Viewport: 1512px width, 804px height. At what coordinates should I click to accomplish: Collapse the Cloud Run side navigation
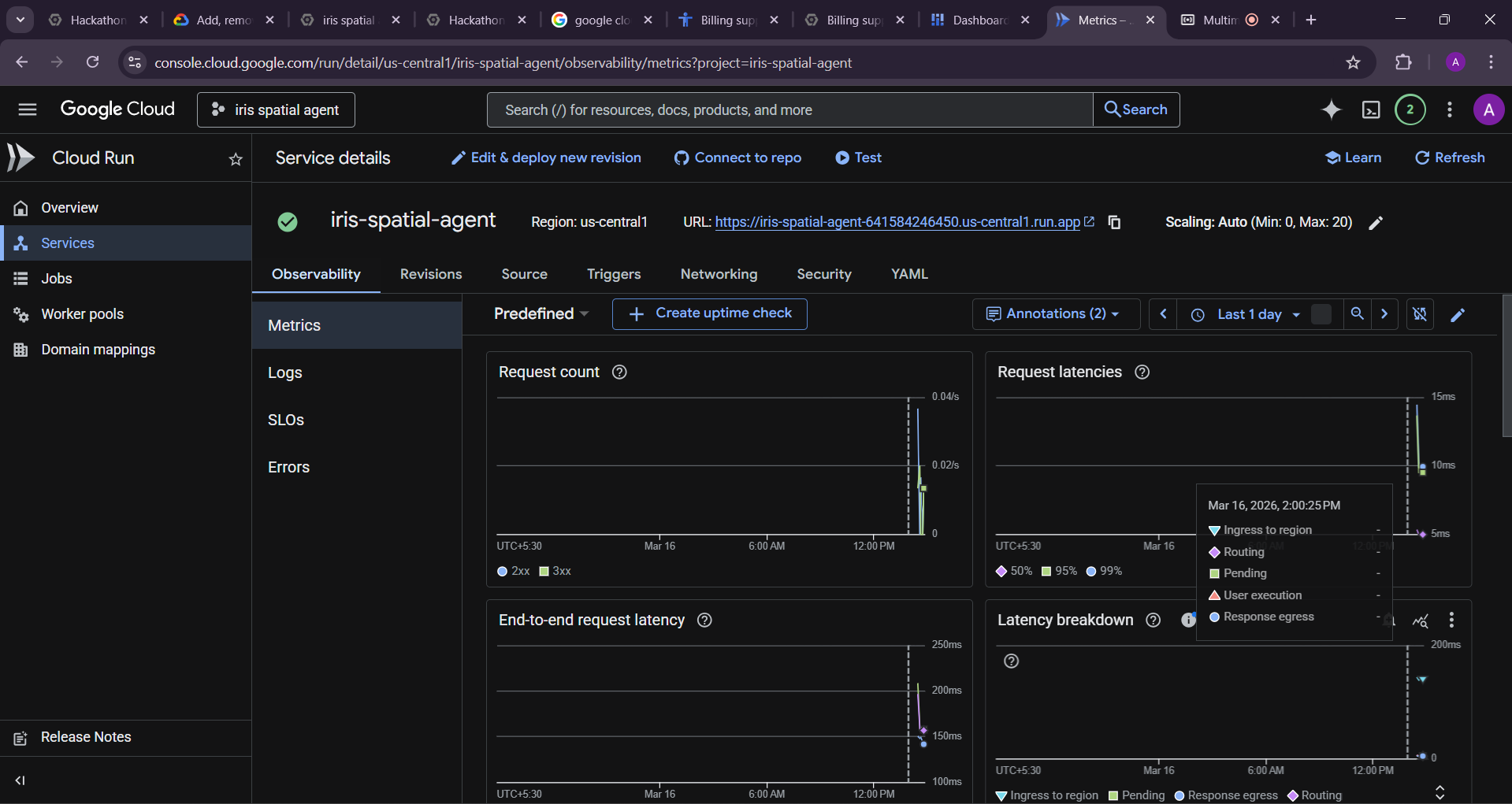click(20, 780)
